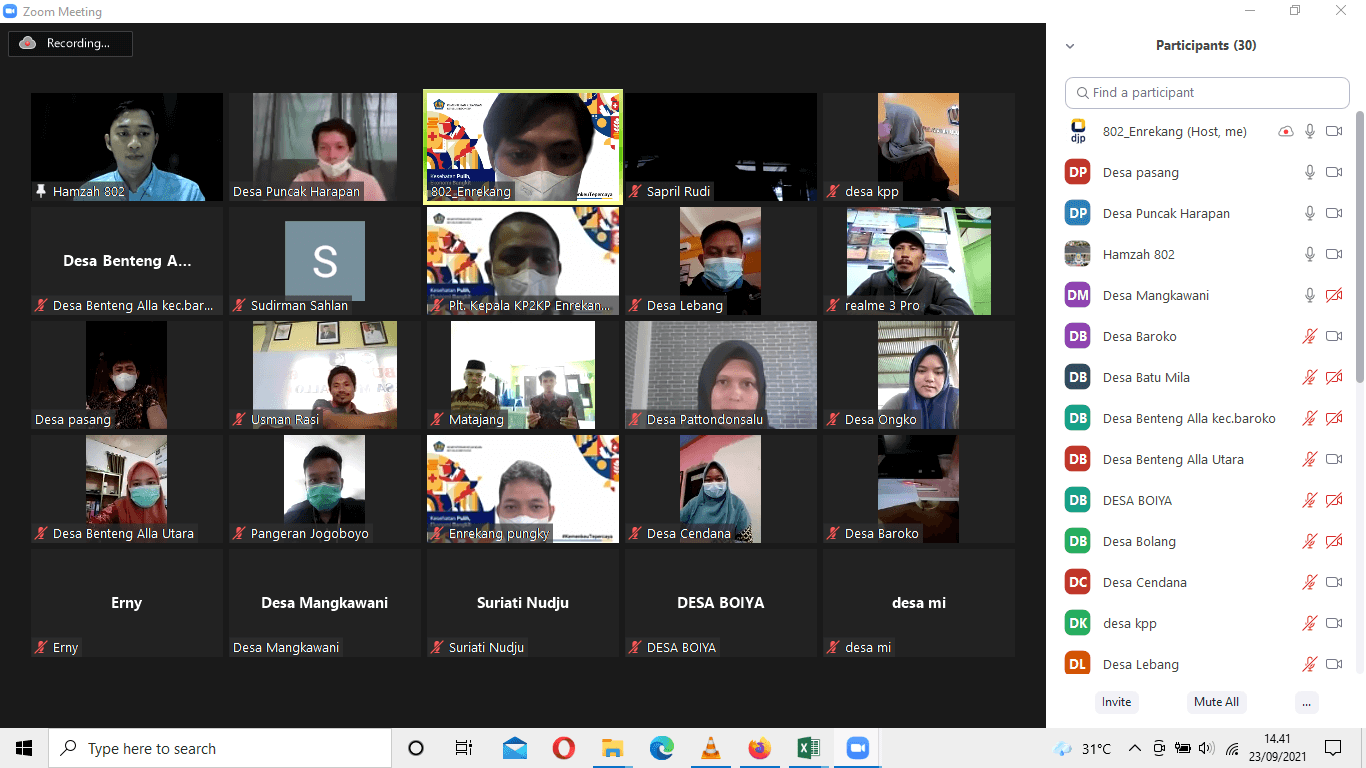Click the Zoom icon in the taskbar
The height and width of the screenshot is (768, 1366).
pyautogui.click(x=857, y=748)
